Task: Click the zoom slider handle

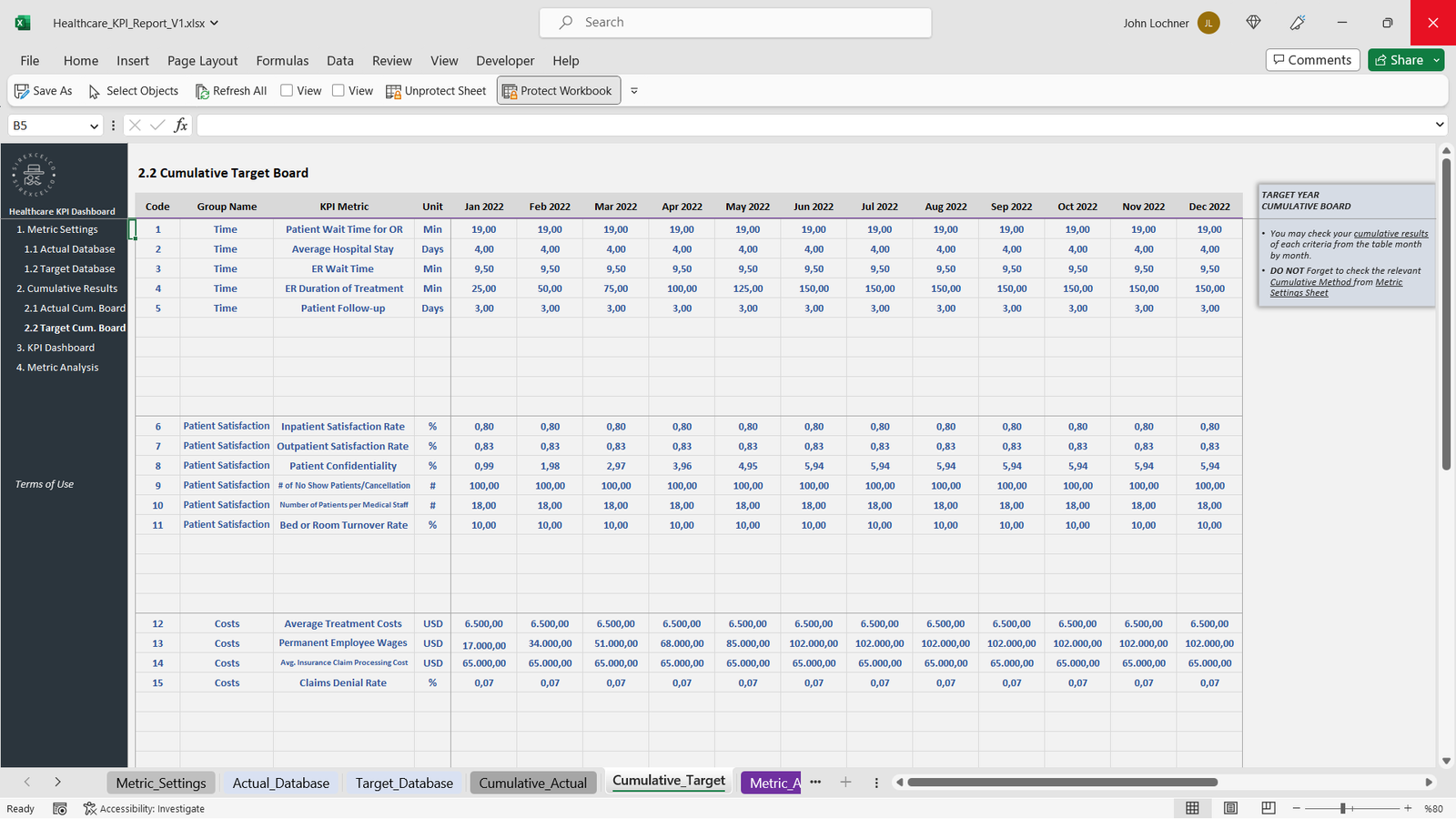Action: [1343, 808]
